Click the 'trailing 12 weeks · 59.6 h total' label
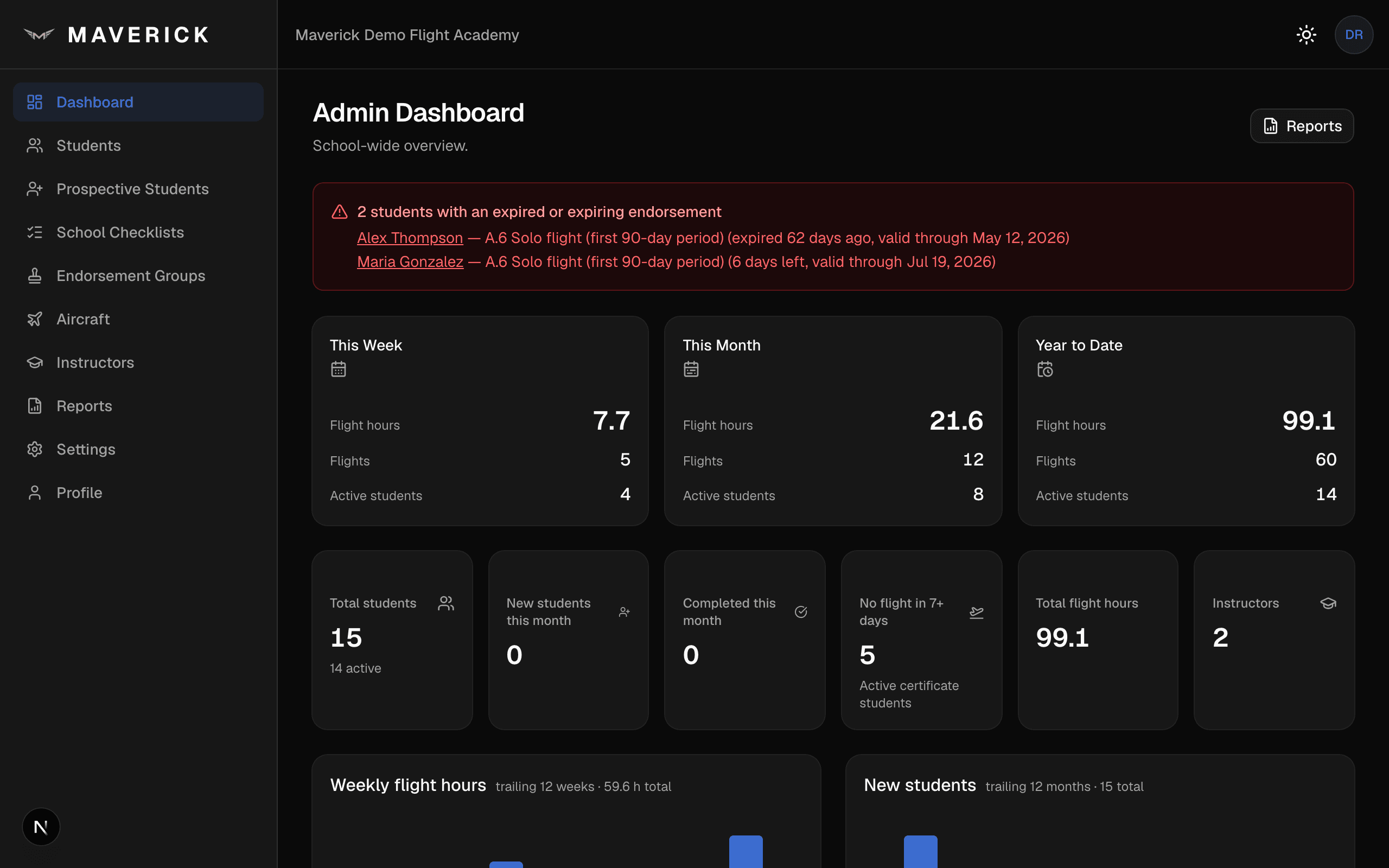Image resolution: width=1389 pixels, height=868 pixels. 583,787
